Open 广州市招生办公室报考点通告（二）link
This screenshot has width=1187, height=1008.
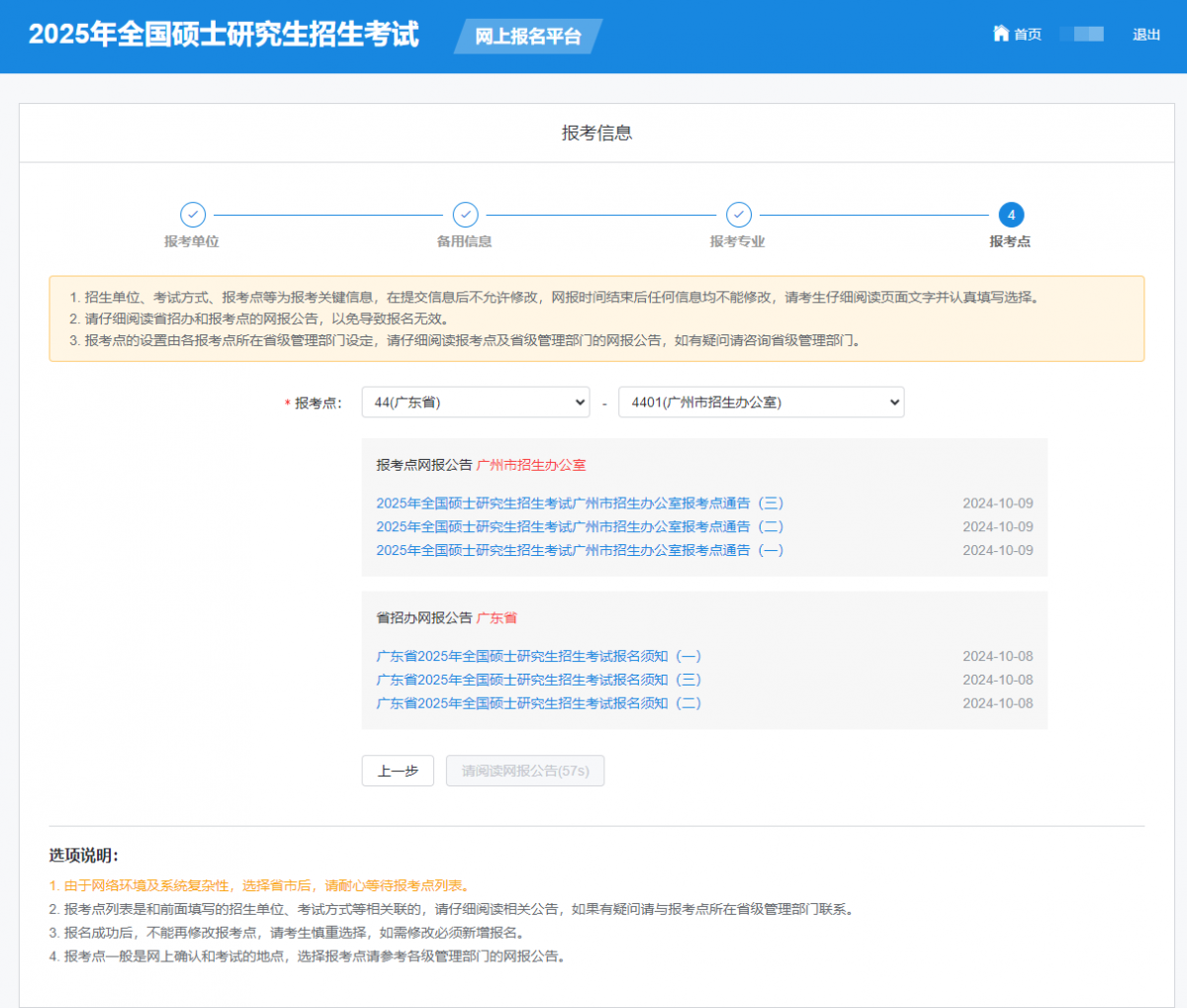tap(580, 527)
